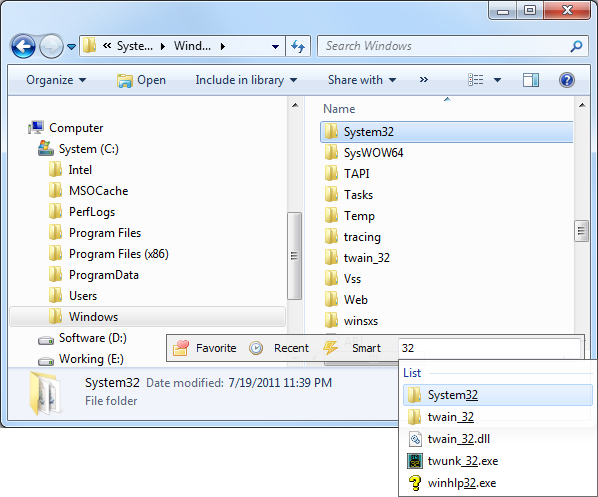
Task: Click the greyed Forward arrow button
Action: (x=51, y=47)
